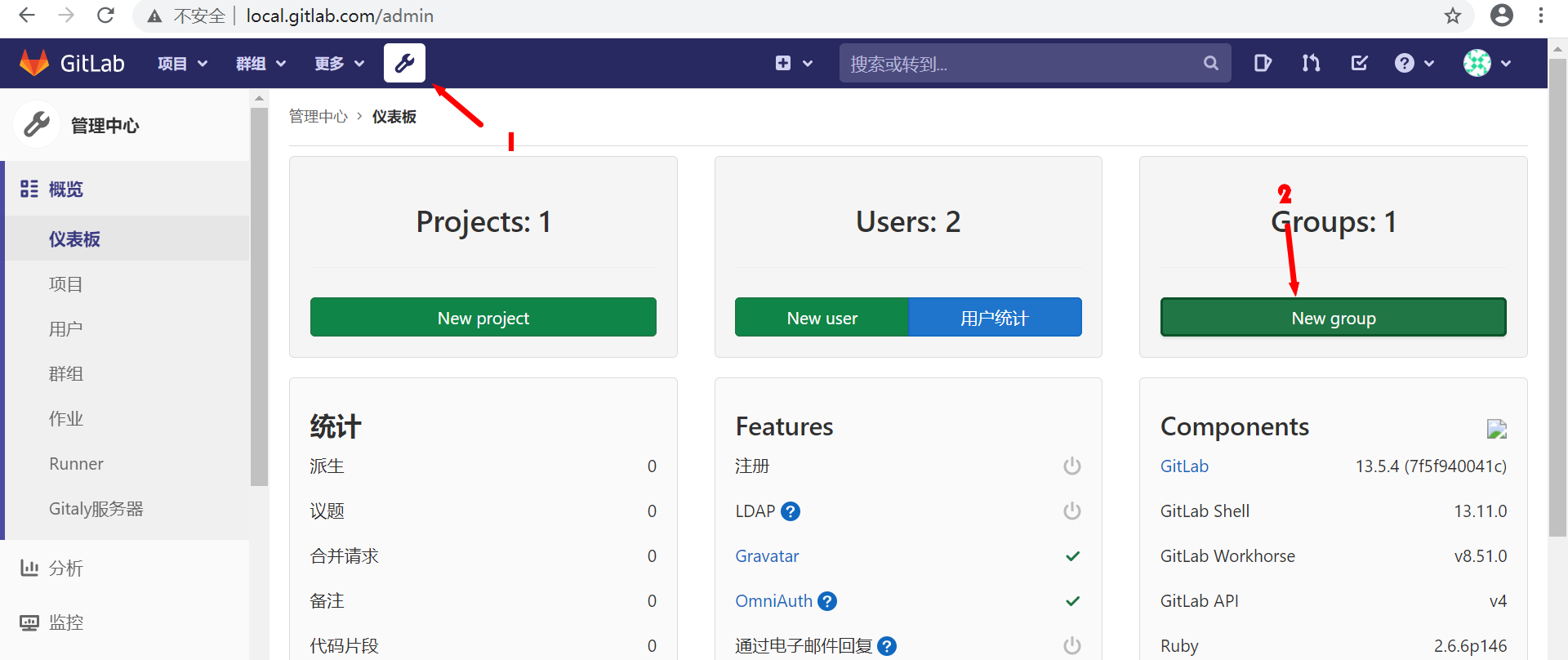Open the 群组 dropdown in navbar
Screen dimensions: 1568x660
tap(261, 64)
